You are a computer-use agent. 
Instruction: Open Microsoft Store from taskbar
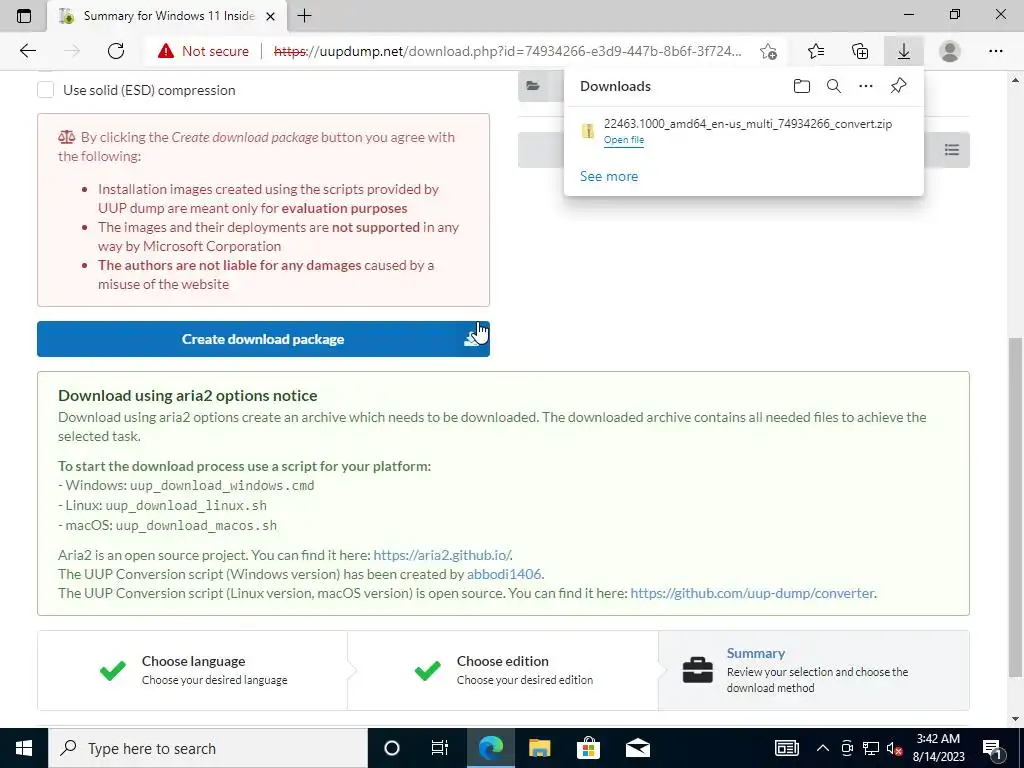[x=588, y=748]
